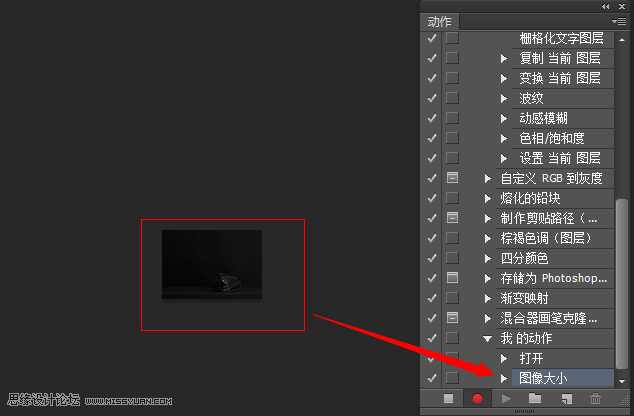Toggle dialog box for 动感模糊 step
634x416 pixels.
click(x=452, y=118)
